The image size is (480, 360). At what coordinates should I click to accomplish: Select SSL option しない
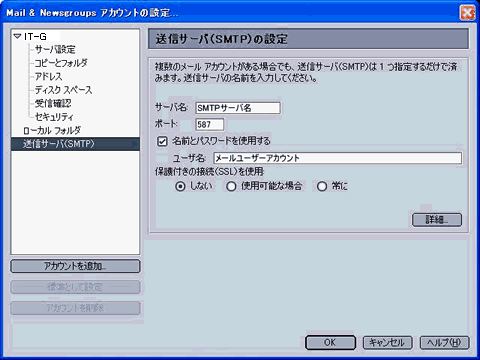[x=180, y=186]
